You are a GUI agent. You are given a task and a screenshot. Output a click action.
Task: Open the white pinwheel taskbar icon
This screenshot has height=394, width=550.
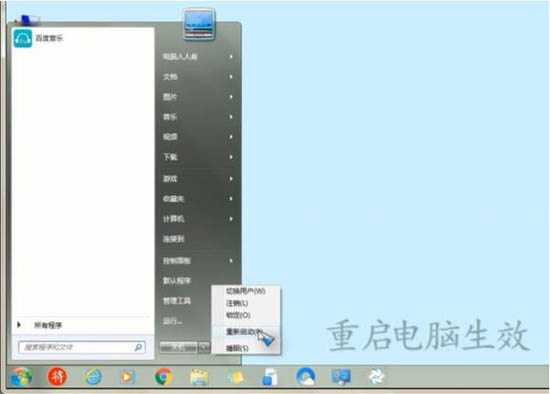coord(376,377)
